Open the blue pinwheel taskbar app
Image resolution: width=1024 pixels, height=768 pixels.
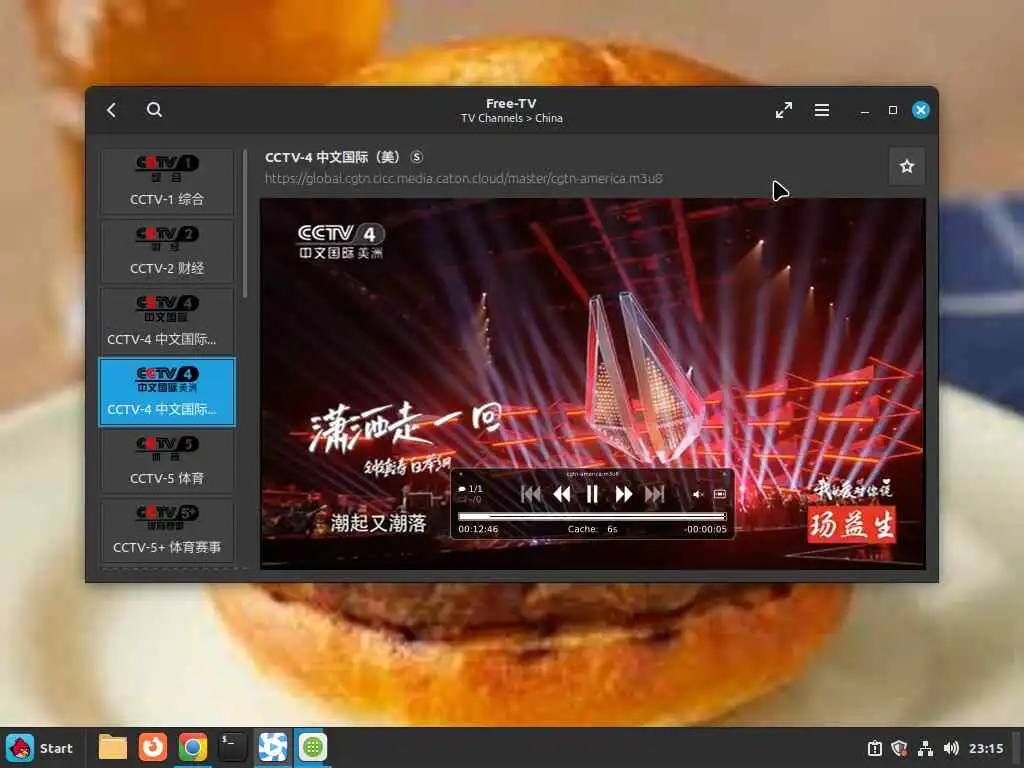tap(272, 748)
